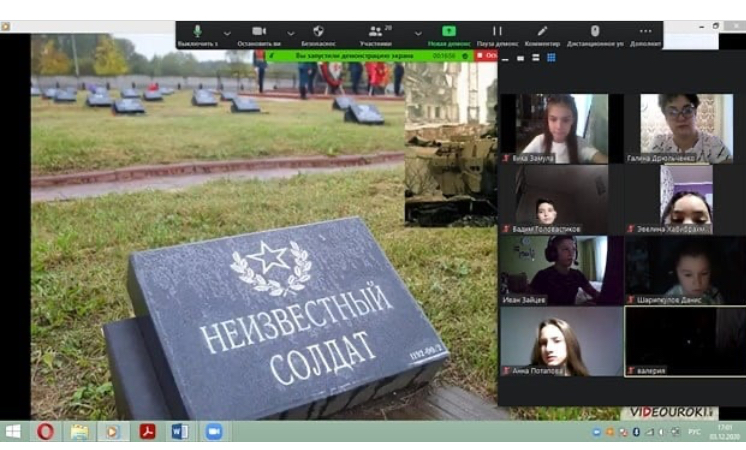
Task: Select Галина Дрюльченко's video thumbnail
Action: (672, 127)
